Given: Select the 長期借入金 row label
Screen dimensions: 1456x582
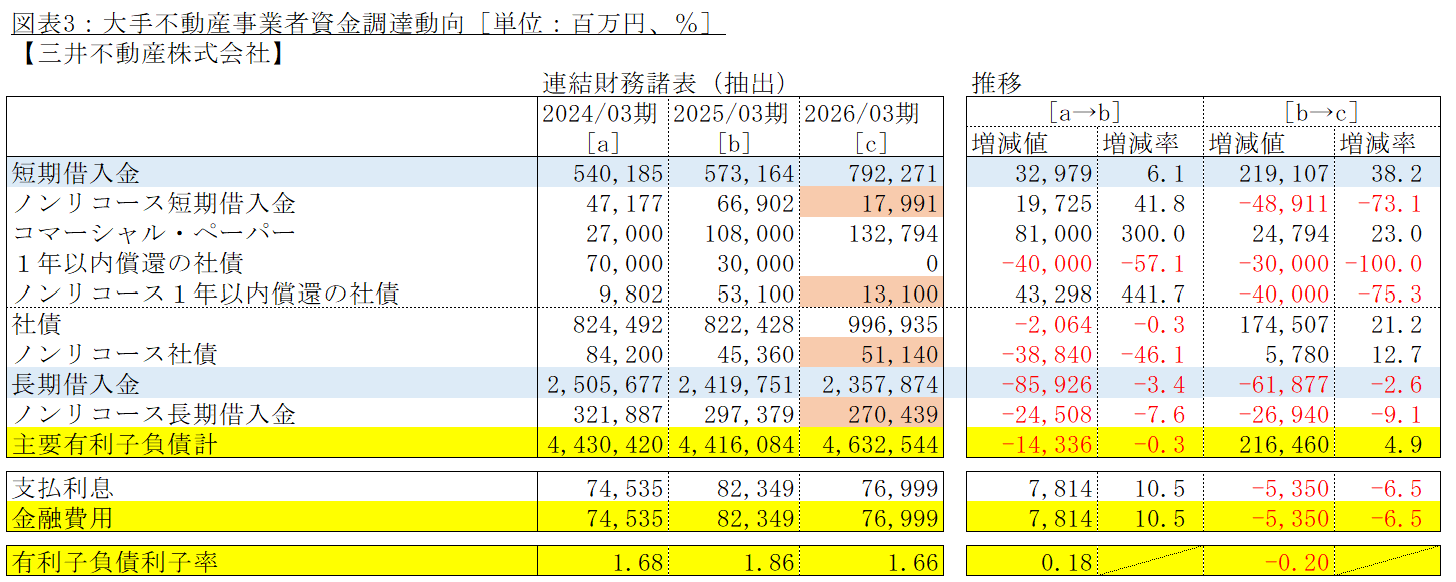Looking at the screenshot, I should pos(76,384).
